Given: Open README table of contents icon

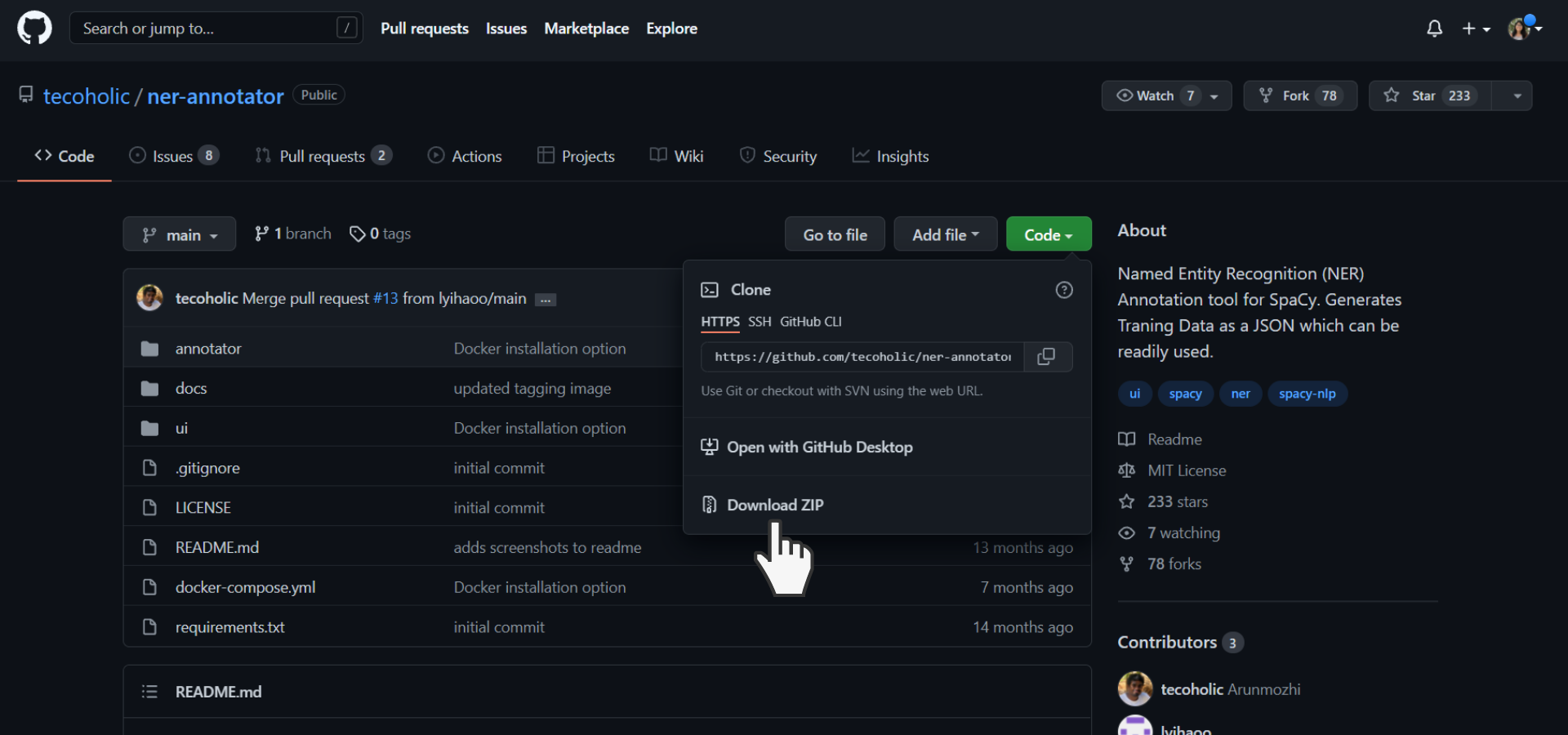Looking at the screenshot, I should click(149, 692).
